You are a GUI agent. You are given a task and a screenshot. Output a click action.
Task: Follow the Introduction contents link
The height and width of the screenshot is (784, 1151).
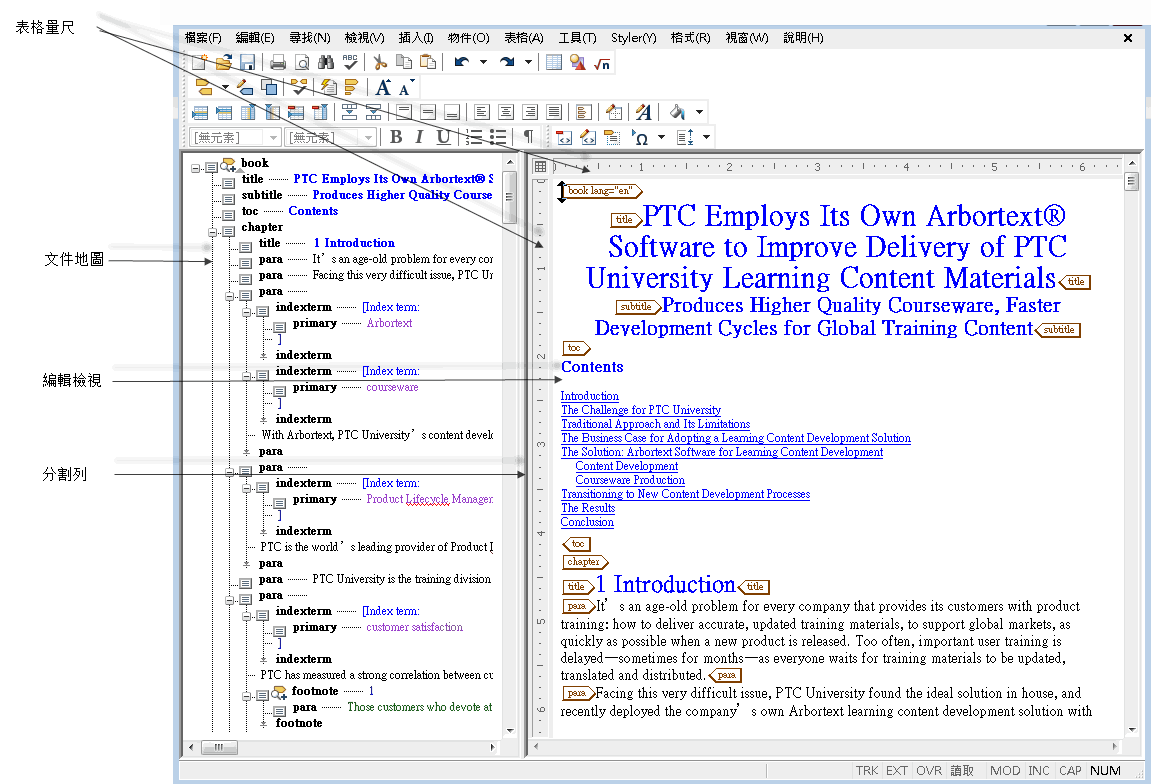589,396
